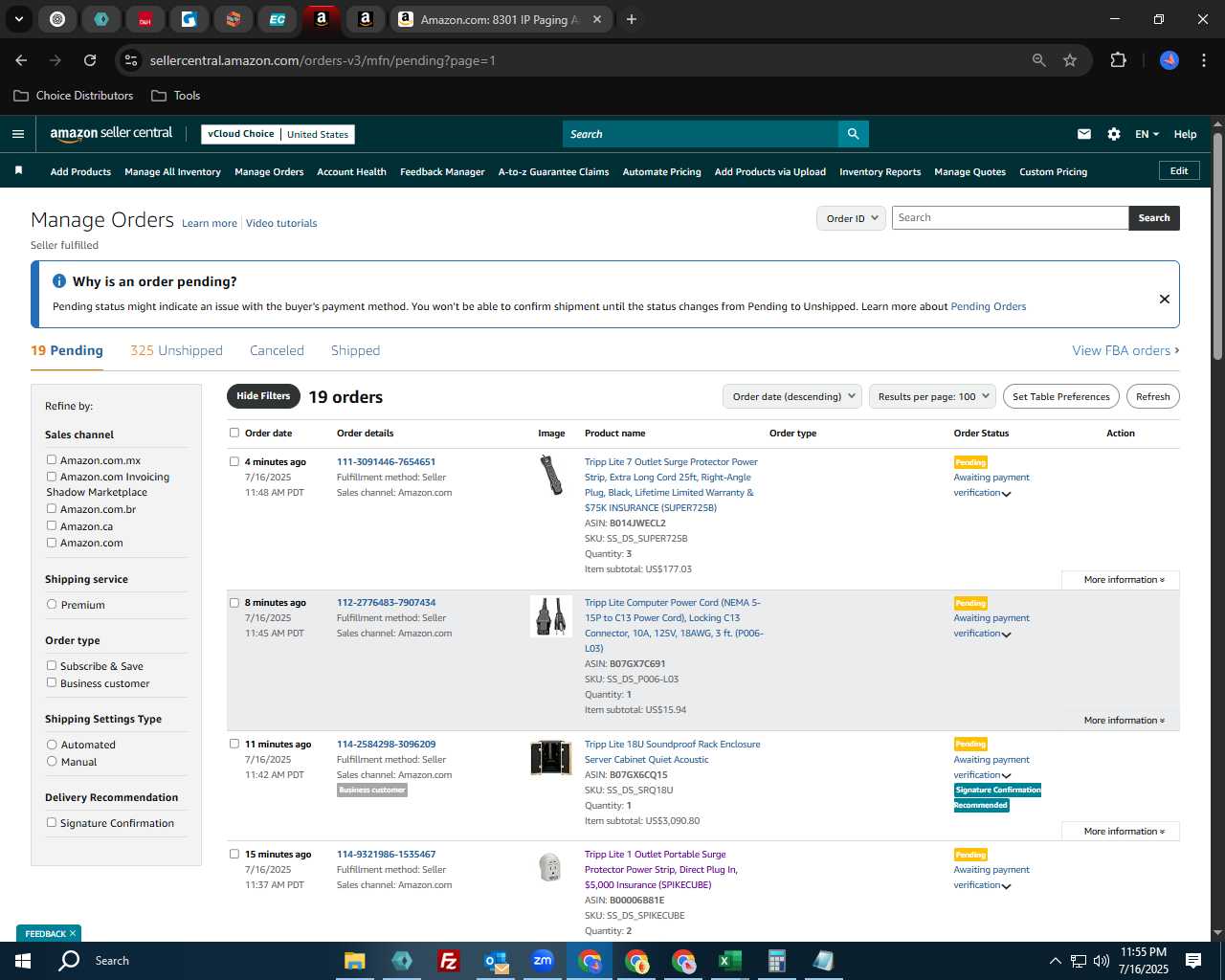Open a new browser tab

point(632,19)
